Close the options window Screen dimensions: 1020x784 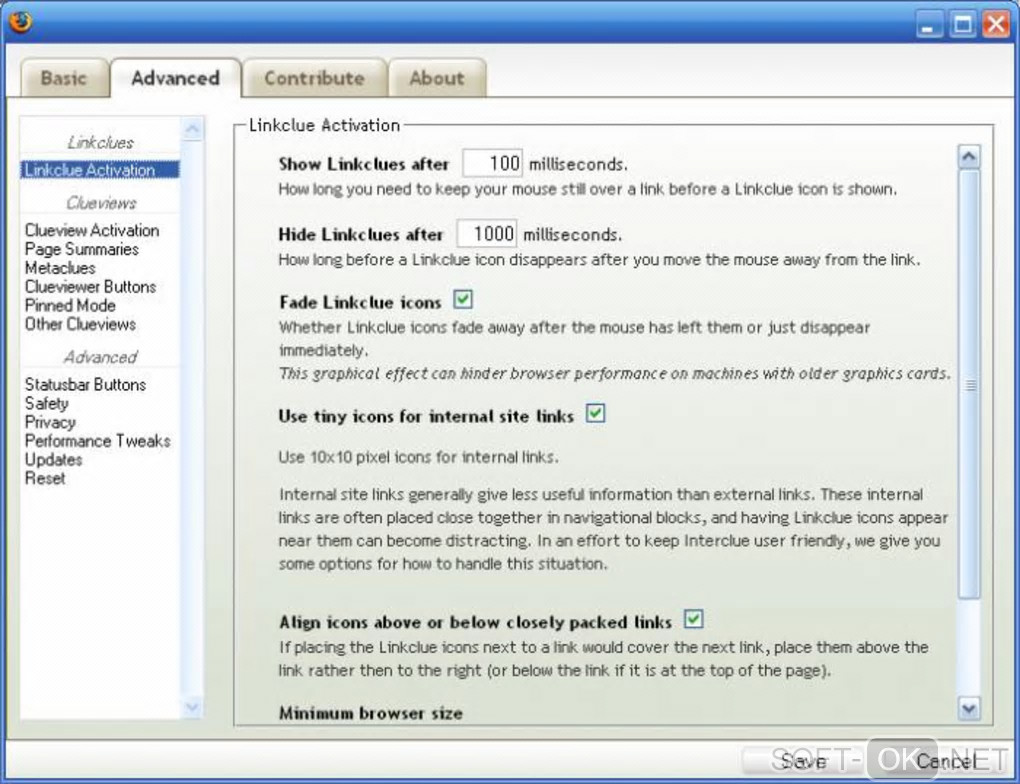pos(996,25)
